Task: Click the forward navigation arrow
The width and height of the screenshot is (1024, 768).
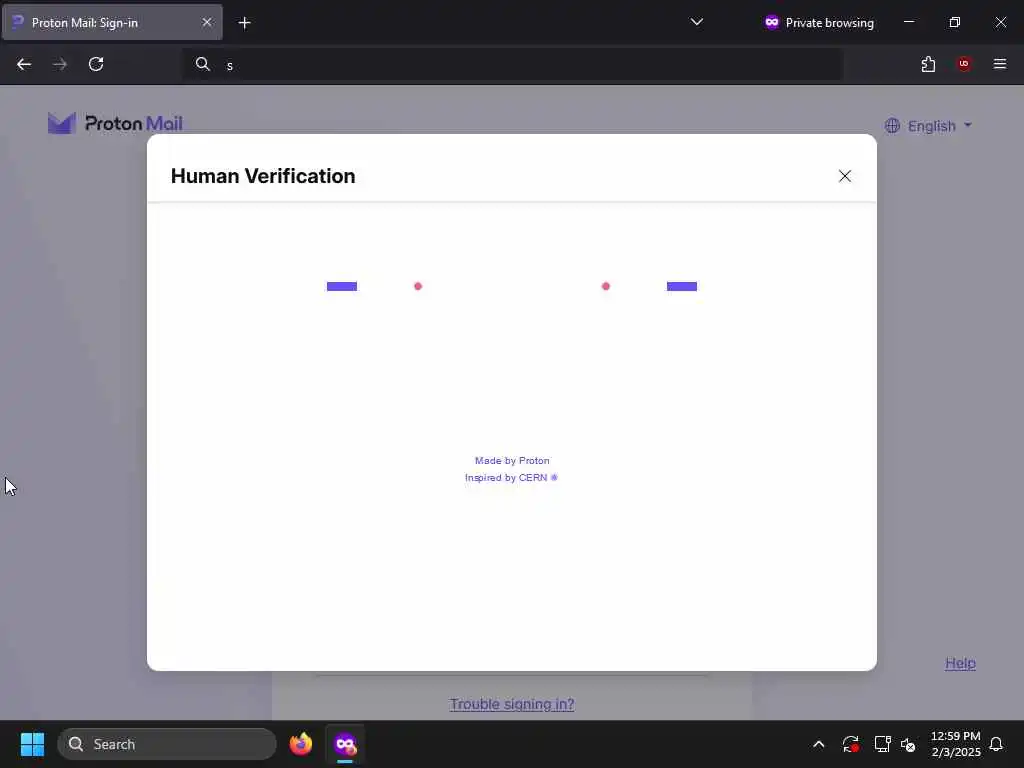Action: [x=60, y=64]
